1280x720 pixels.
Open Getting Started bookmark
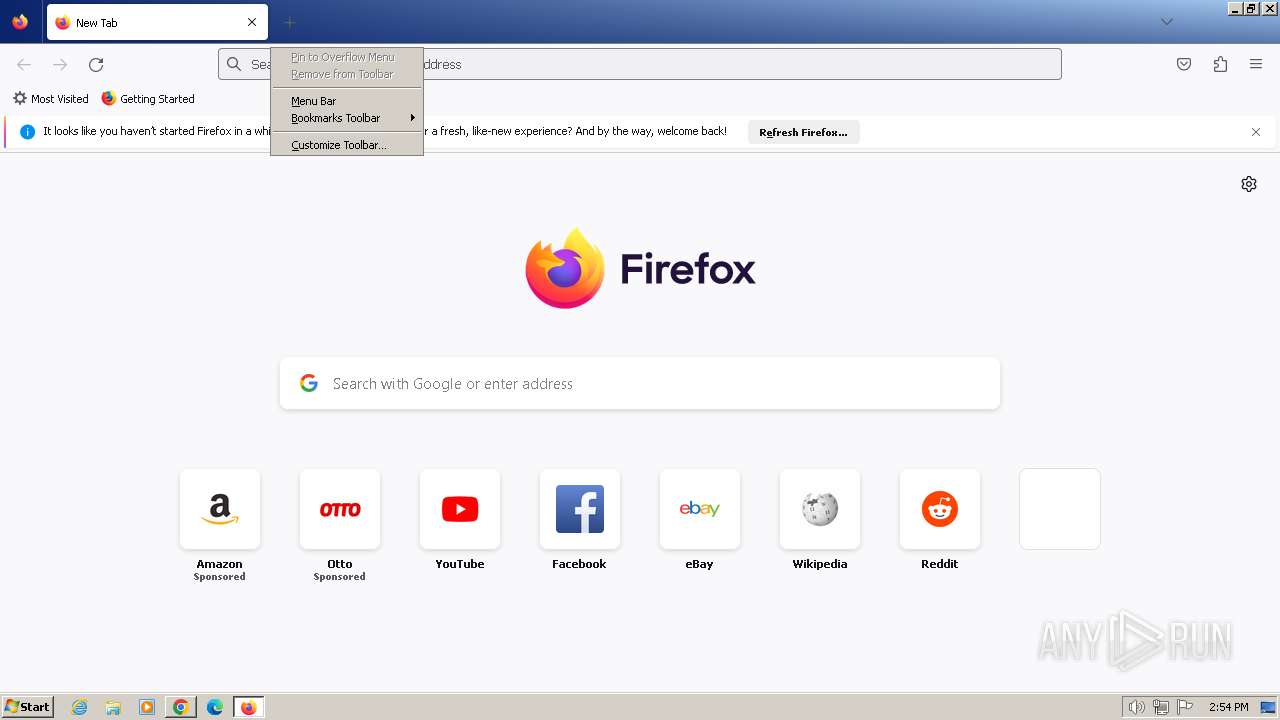pyautogui.click(x=148, y=99)
